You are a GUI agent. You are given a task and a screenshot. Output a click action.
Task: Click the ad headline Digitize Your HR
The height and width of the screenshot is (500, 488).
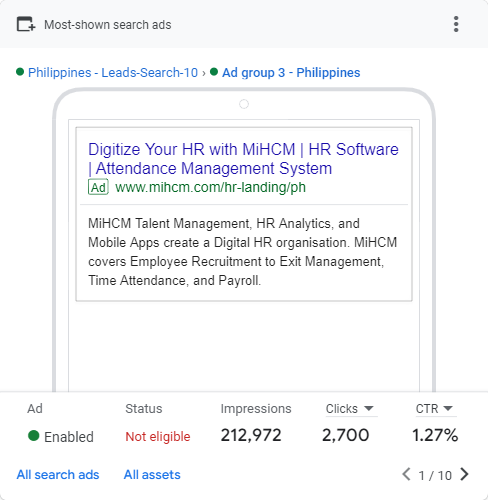tap(243, 159)
